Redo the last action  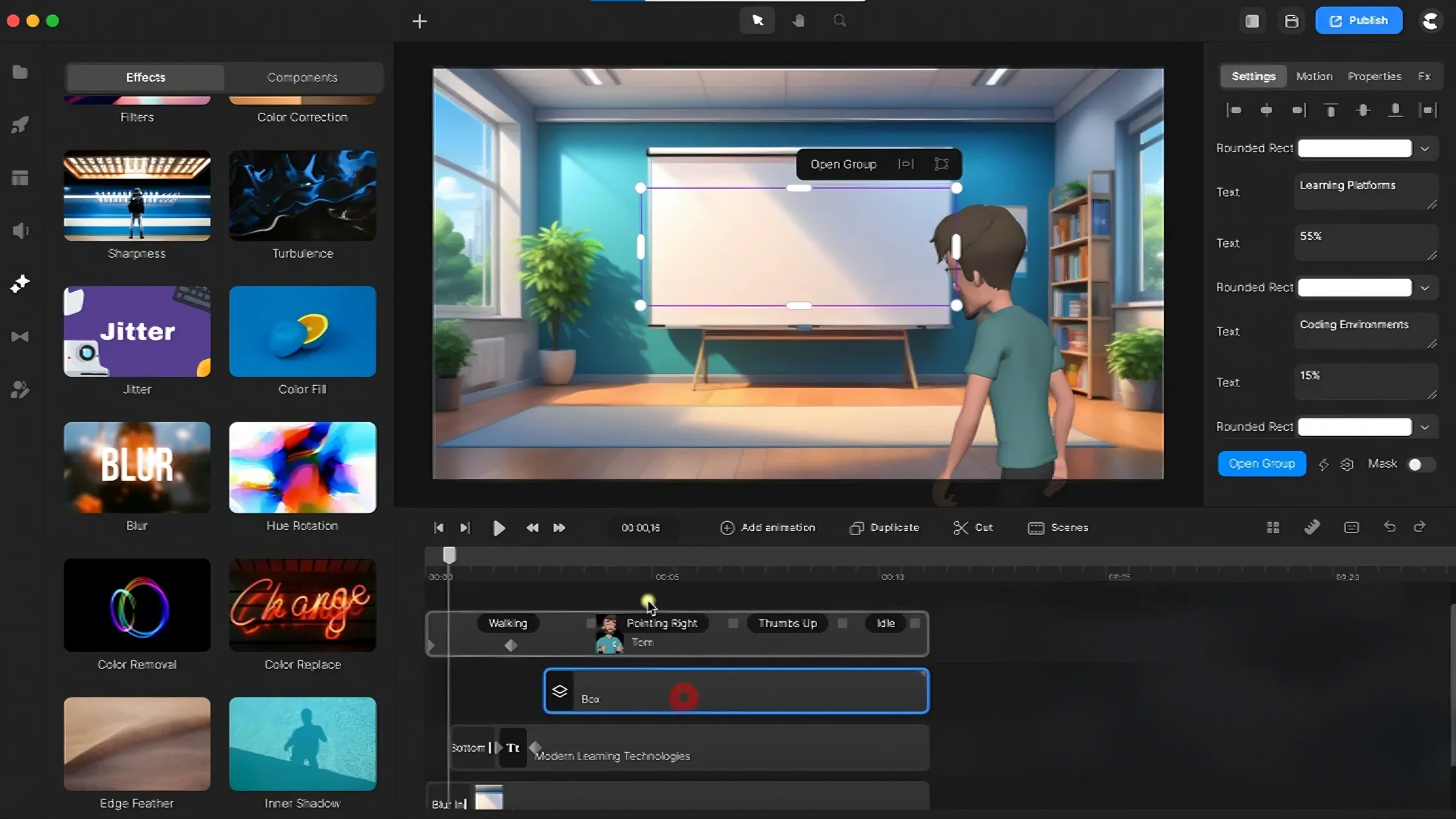tap(1420, 527)
